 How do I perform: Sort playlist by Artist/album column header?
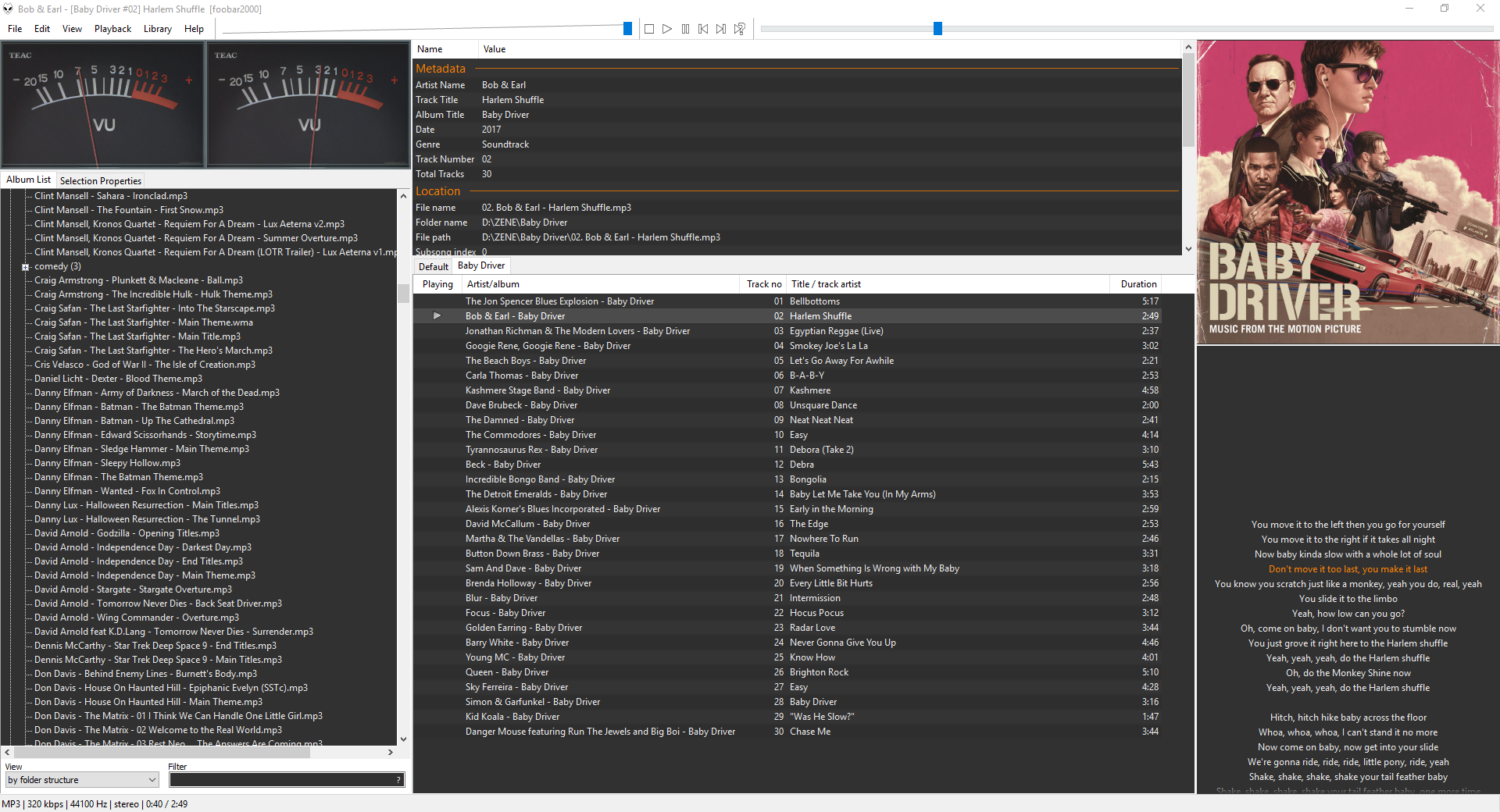coord(601,284)
